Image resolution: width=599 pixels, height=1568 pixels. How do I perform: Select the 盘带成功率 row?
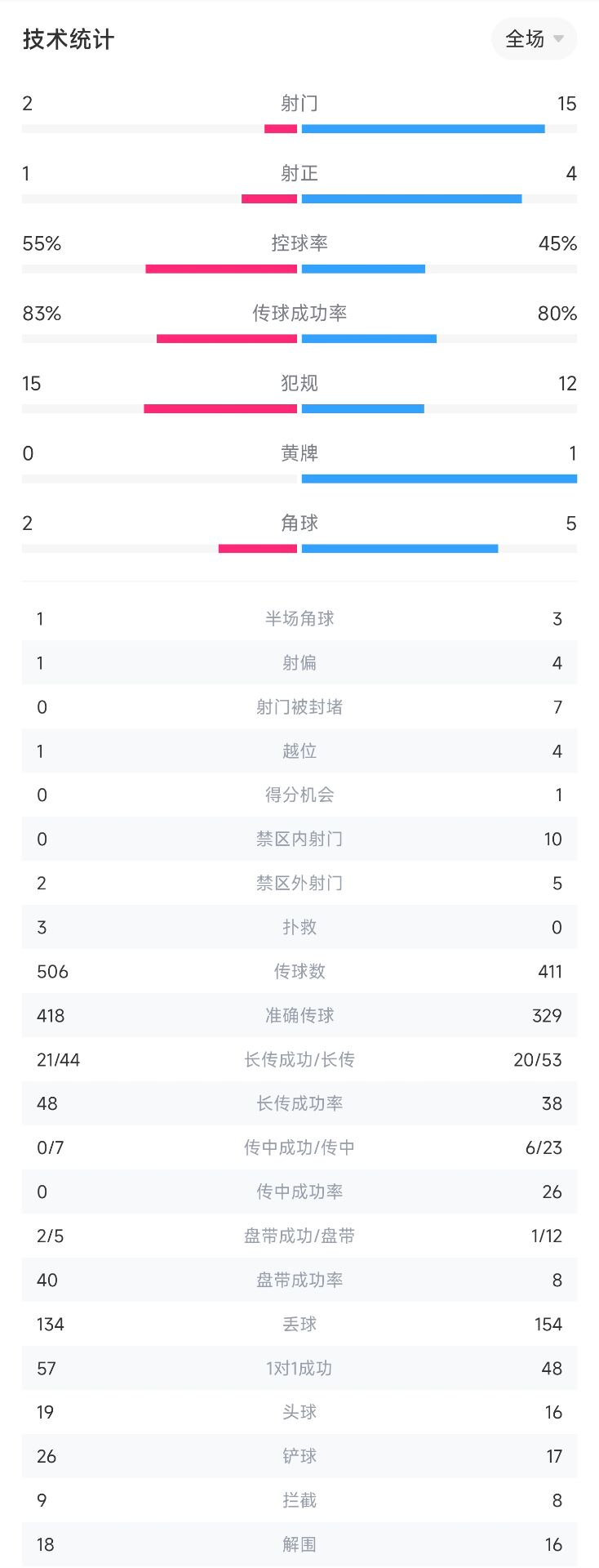click(299, 1281)
